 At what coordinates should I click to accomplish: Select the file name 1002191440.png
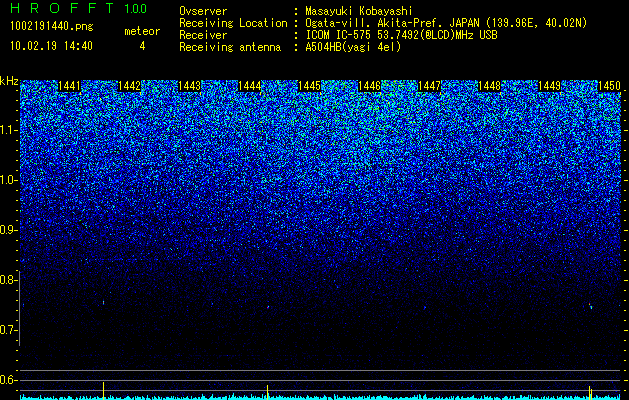(52, 27)
